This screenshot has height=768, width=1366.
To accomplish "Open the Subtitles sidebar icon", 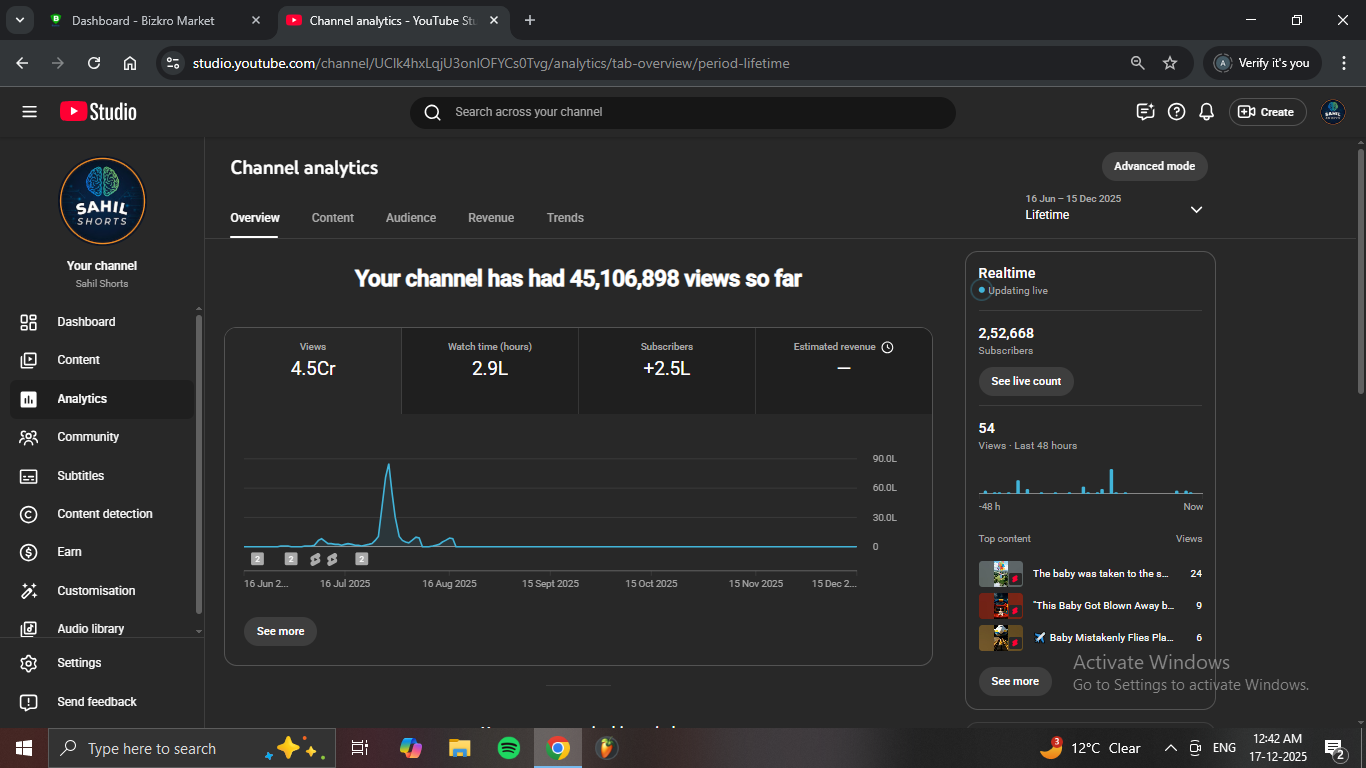I will [29, 476].
